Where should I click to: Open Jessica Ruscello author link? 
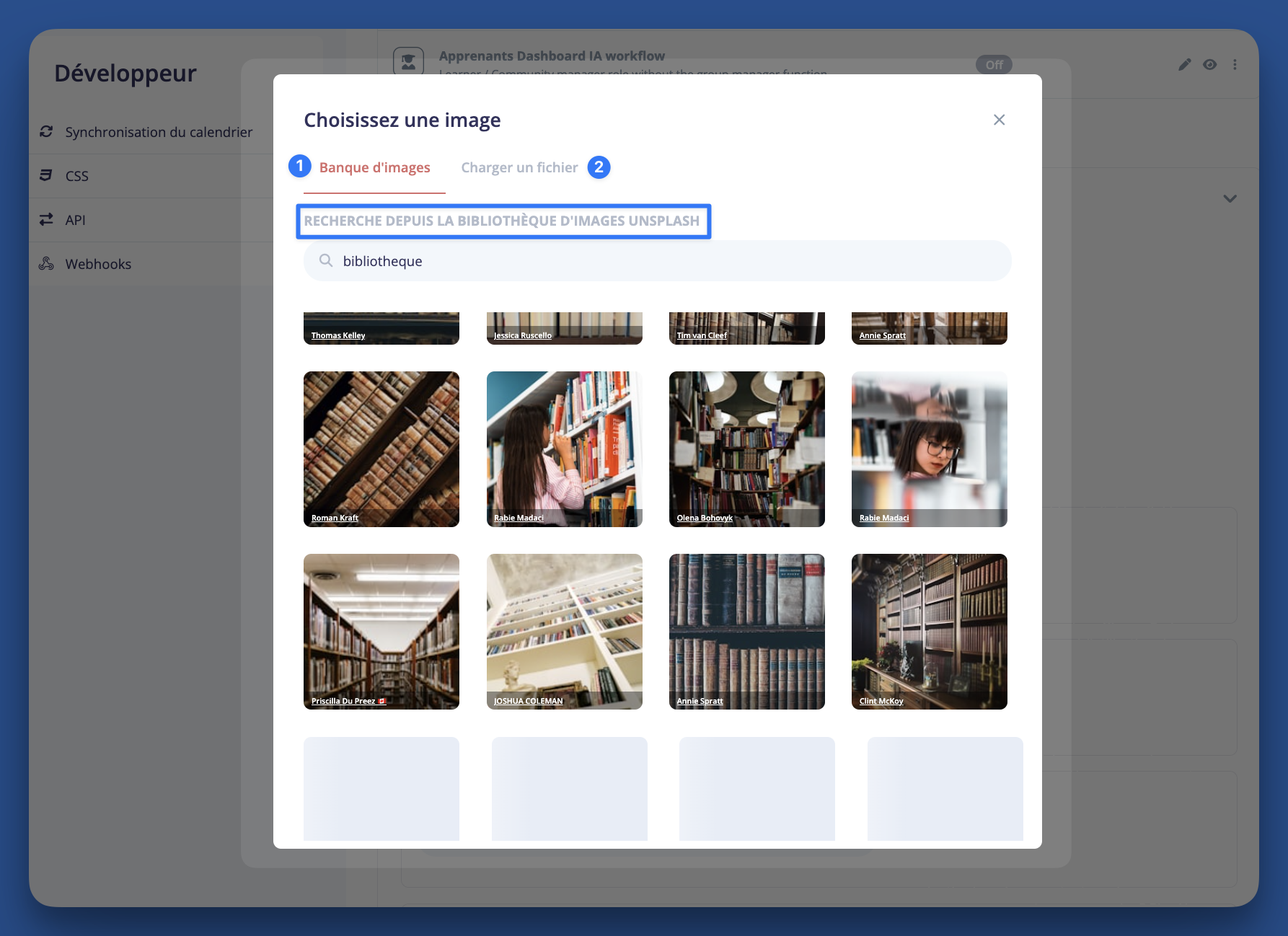(x=523, y=335)
